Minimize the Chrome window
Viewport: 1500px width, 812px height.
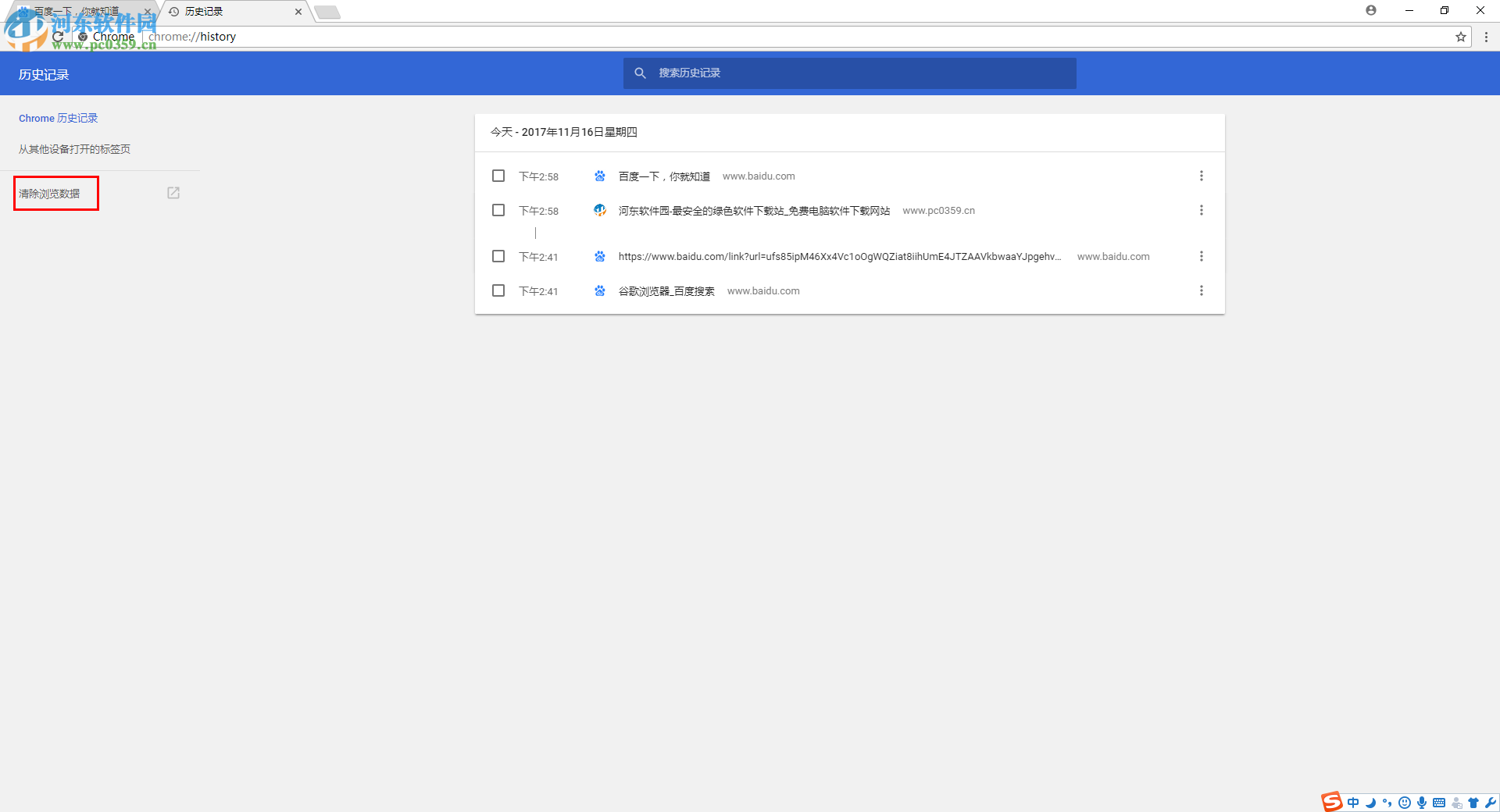click(1409, 10)
